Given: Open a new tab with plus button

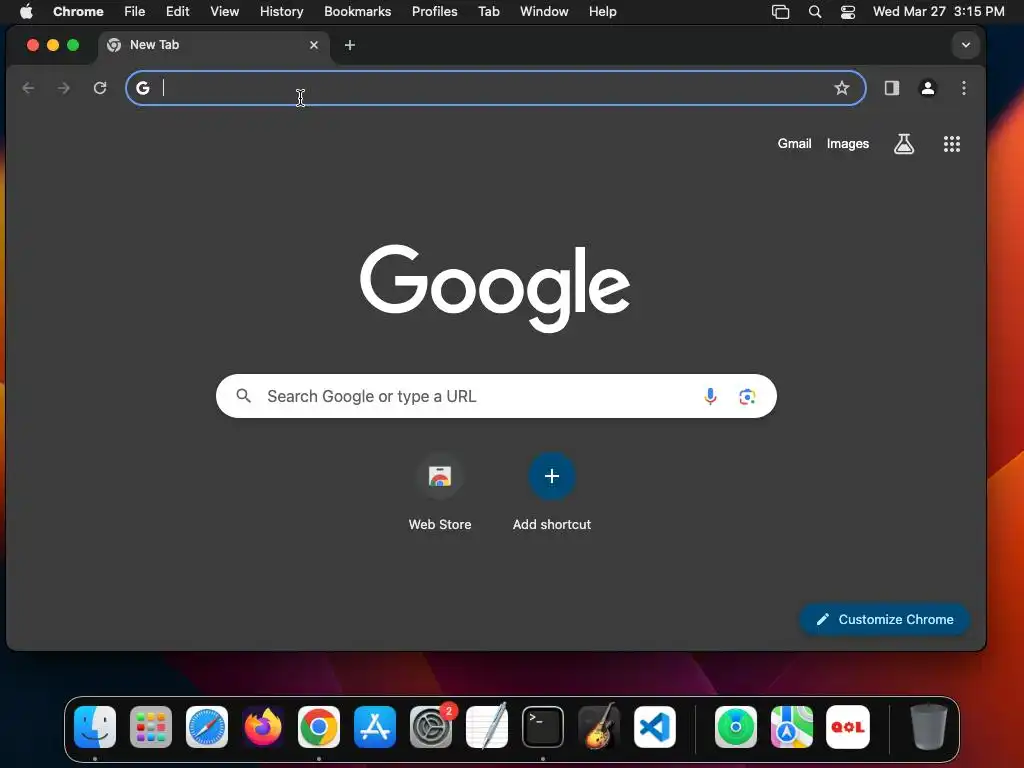Looking at the screenshot, I should click(350, 45).
